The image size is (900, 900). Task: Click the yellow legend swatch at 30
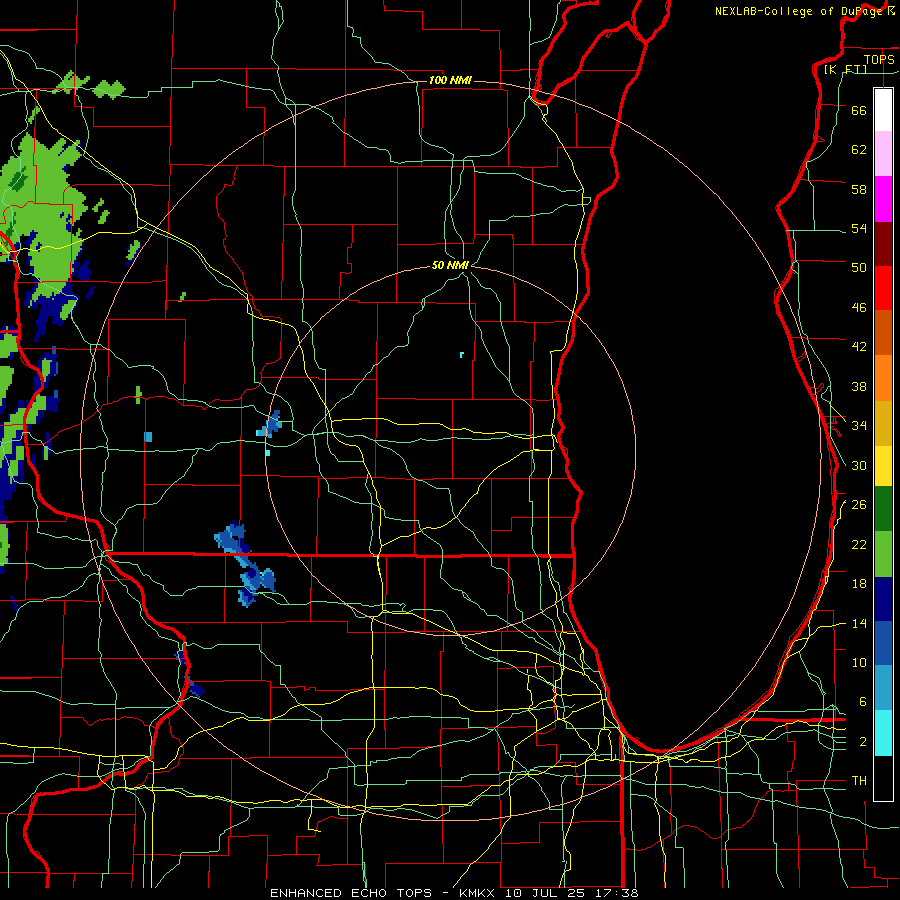pos(883,465)
